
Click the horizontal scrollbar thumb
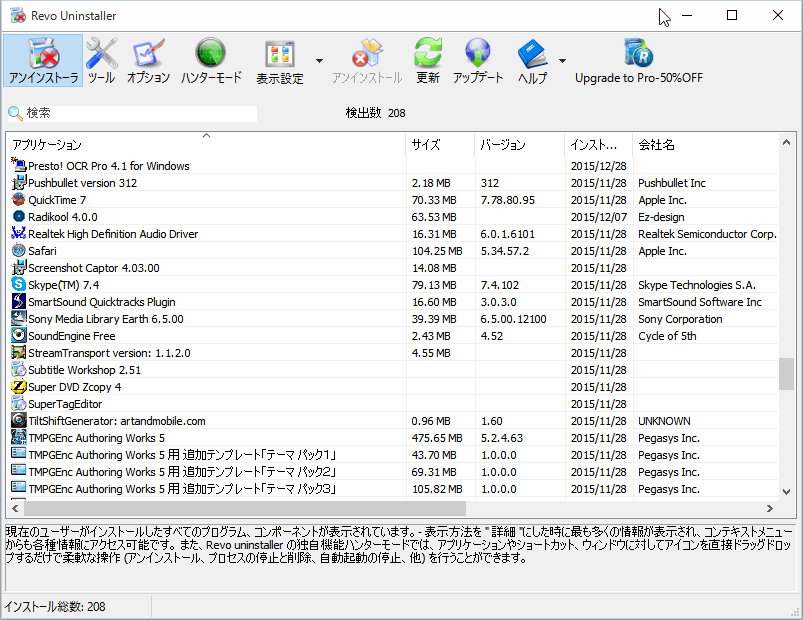(x=245, y=508)
